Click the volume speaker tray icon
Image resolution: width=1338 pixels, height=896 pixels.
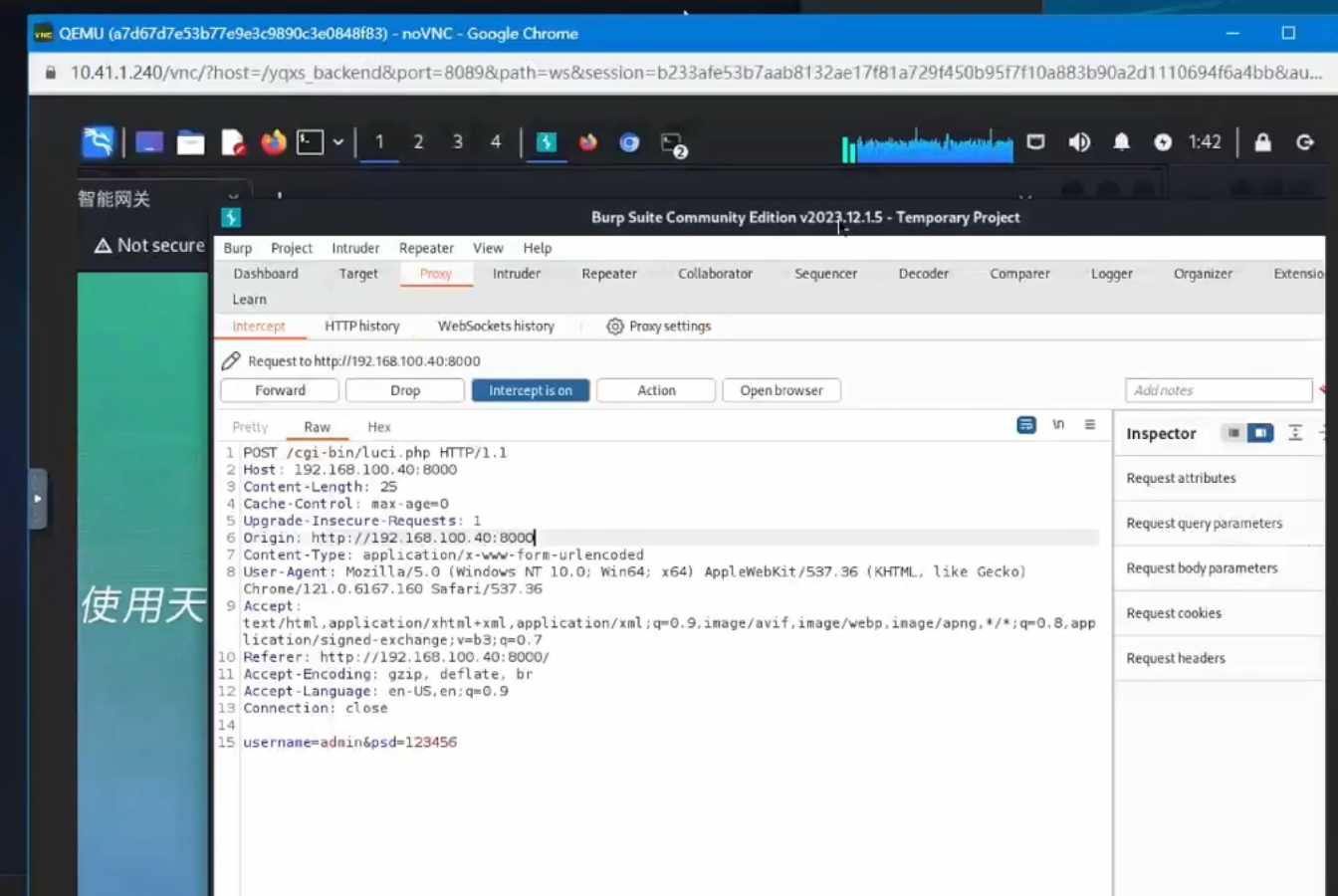[x=1079, y=142]
